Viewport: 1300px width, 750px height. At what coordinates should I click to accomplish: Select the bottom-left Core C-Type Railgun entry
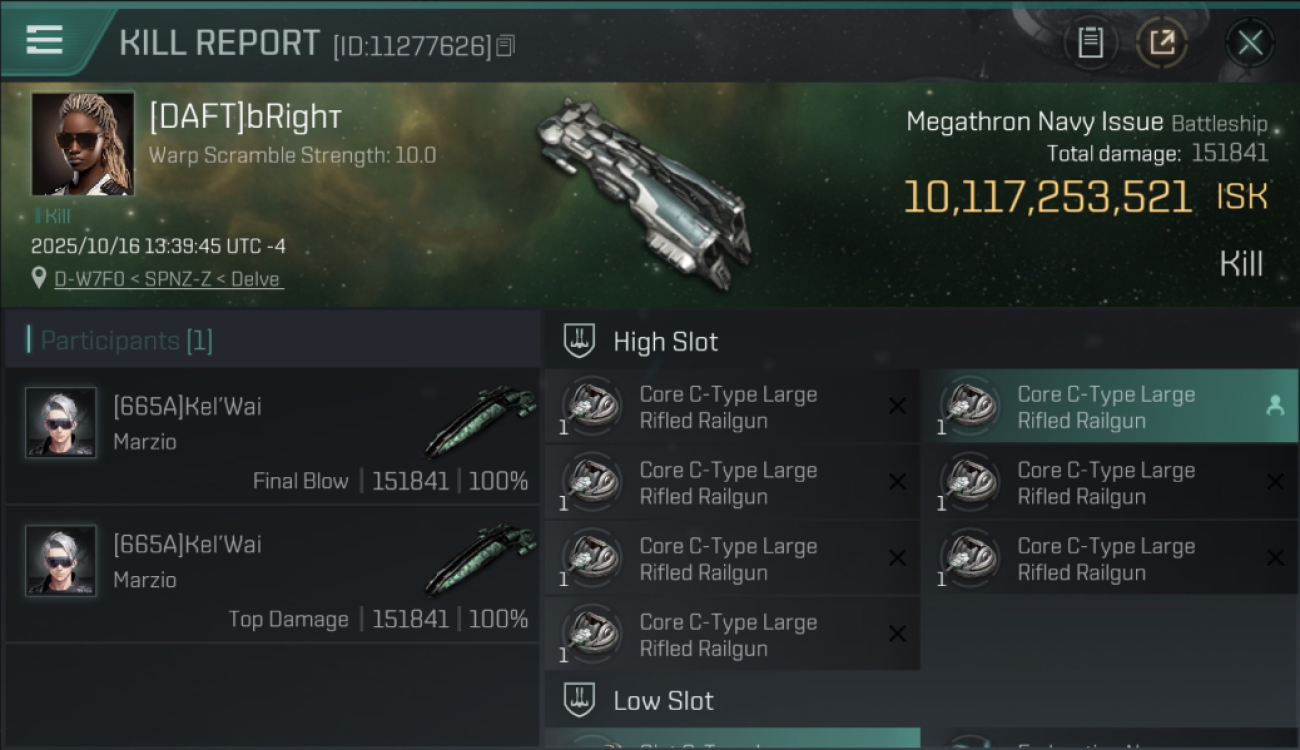[732, 634]
